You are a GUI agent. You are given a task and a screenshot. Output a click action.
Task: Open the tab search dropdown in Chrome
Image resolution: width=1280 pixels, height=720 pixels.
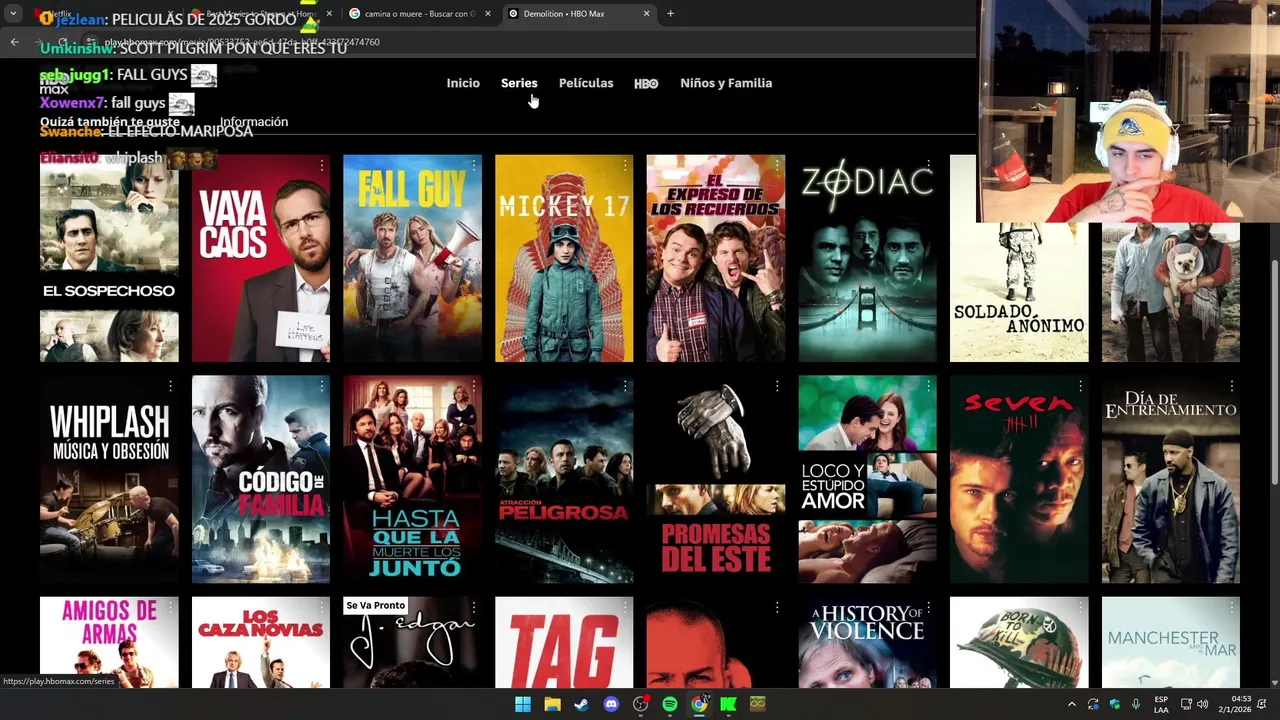coord(13,14)
